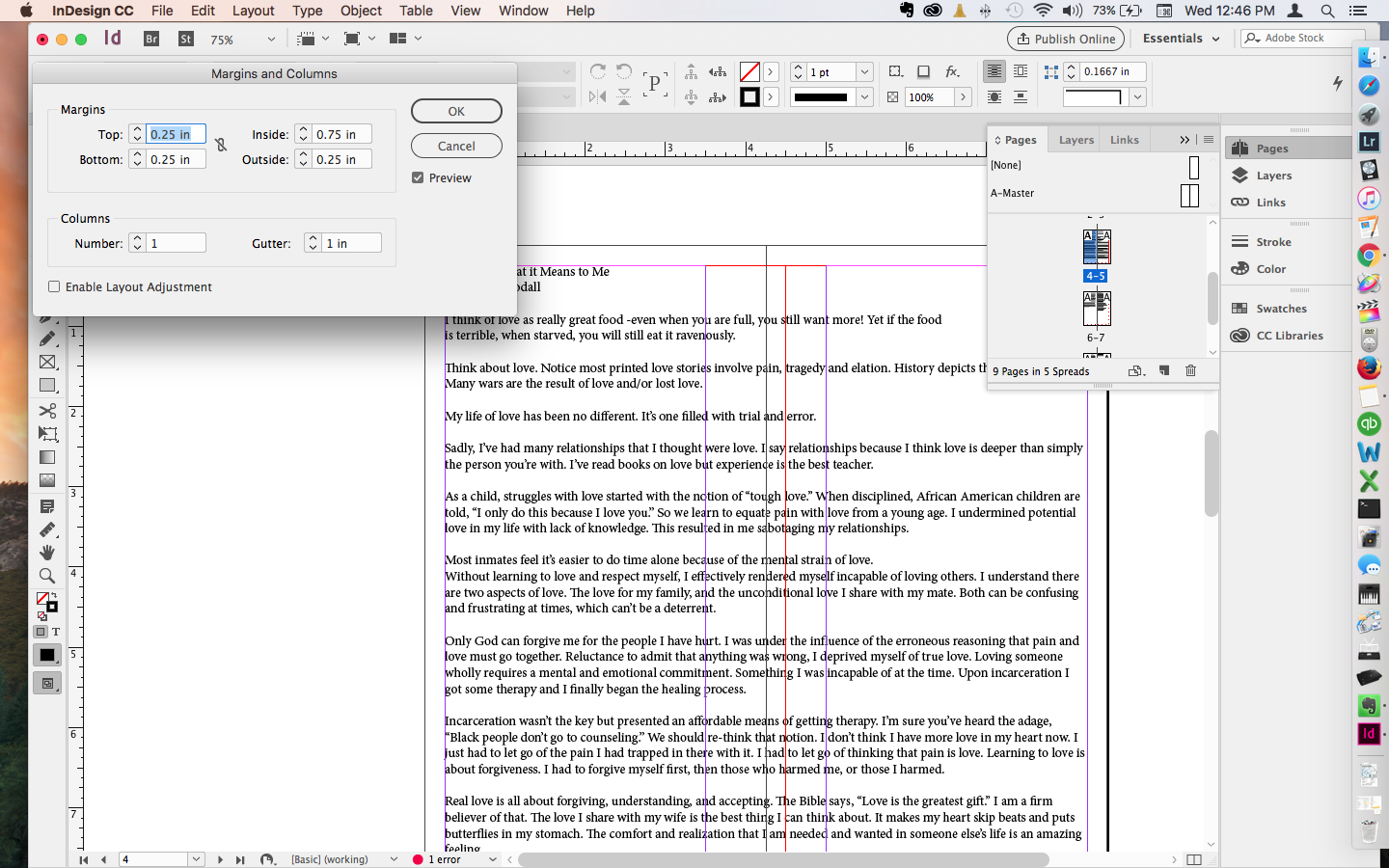Open the Table menu

pyautogui.click(x=416, y=11)
